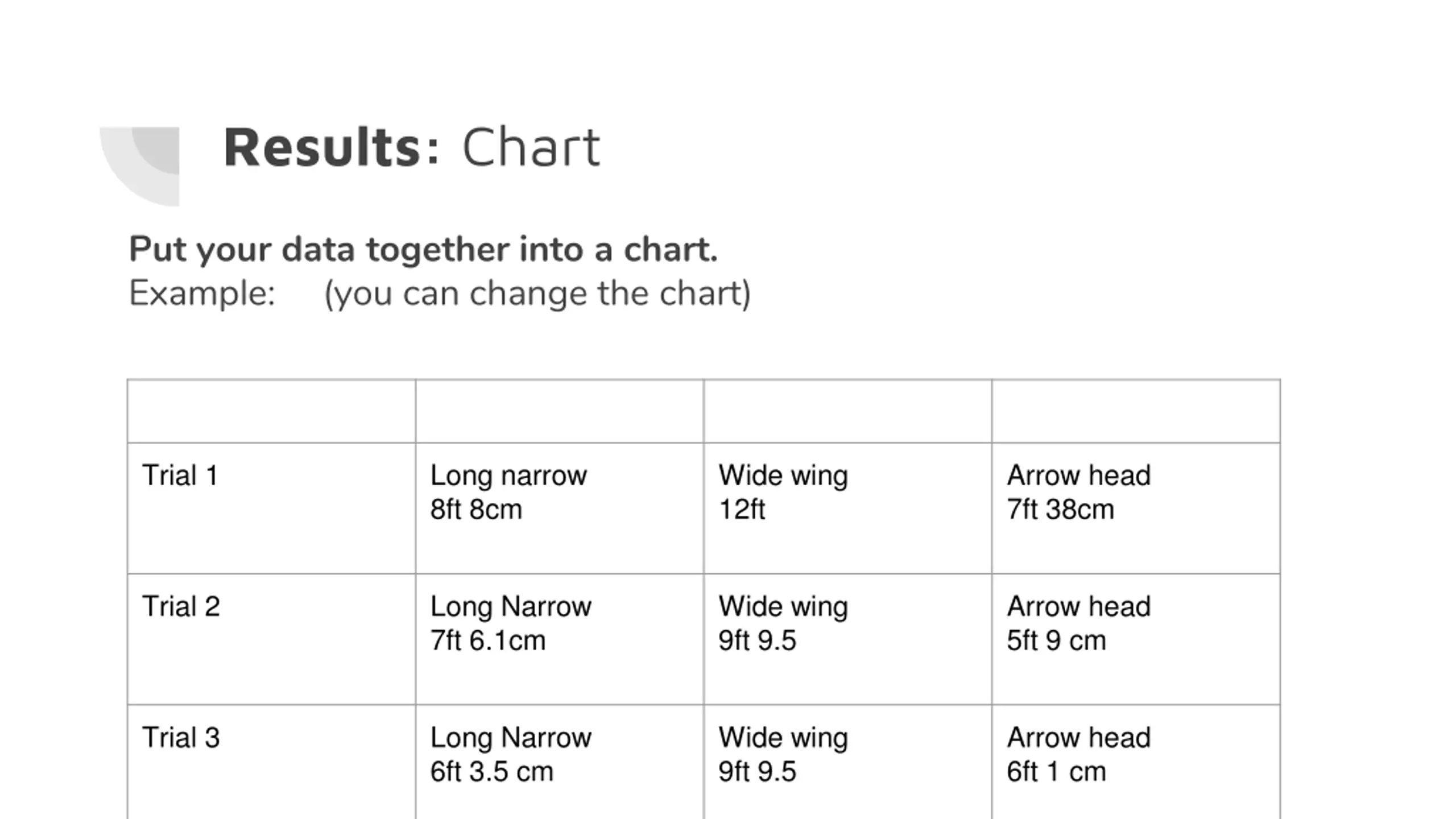1456x819 pixels.
Task: Select the empty second header cell
Action: click(x=560, y=411)
